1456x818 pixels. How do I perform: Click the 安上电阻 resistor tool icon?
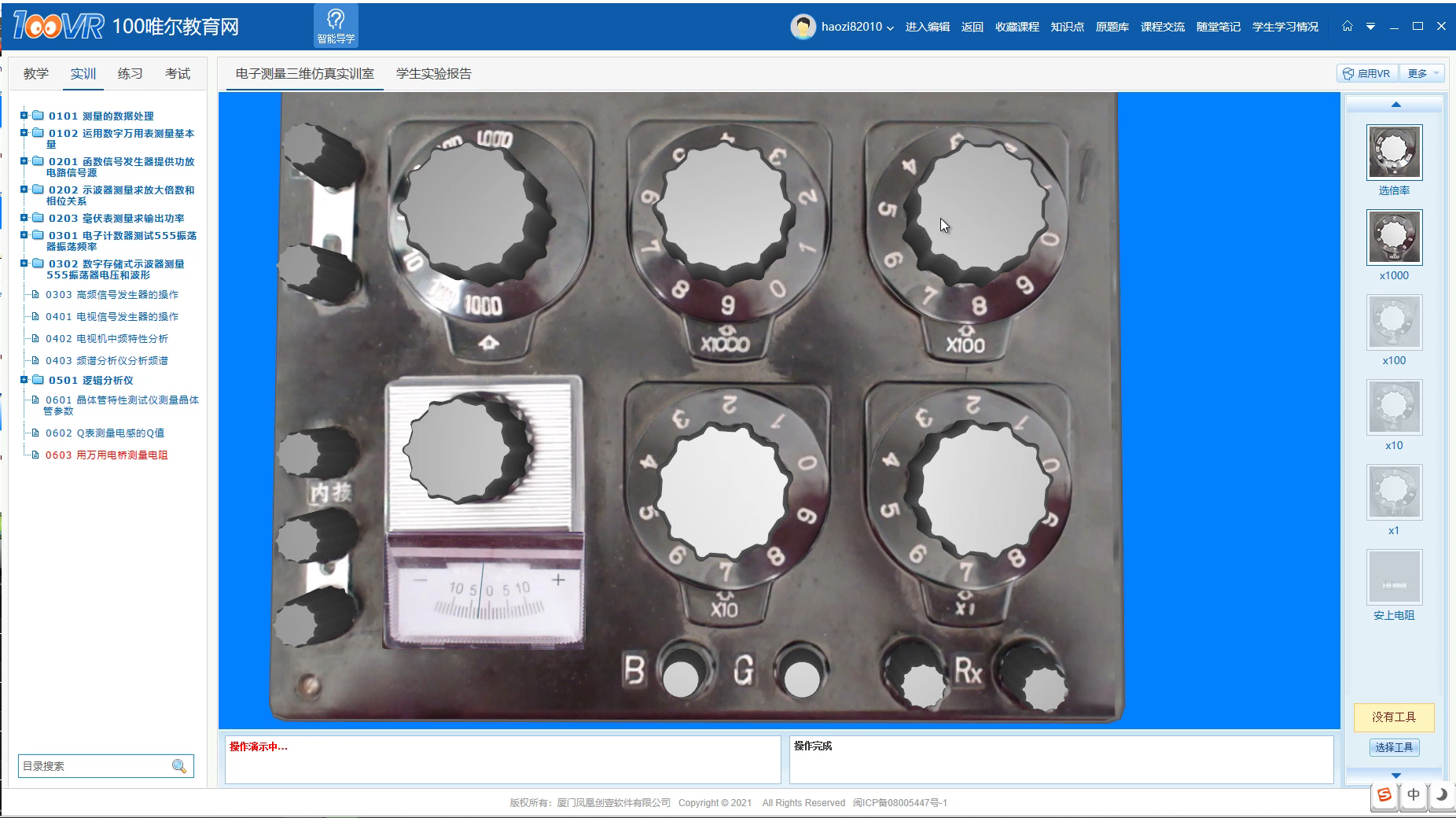click(x=1394, y=577)
